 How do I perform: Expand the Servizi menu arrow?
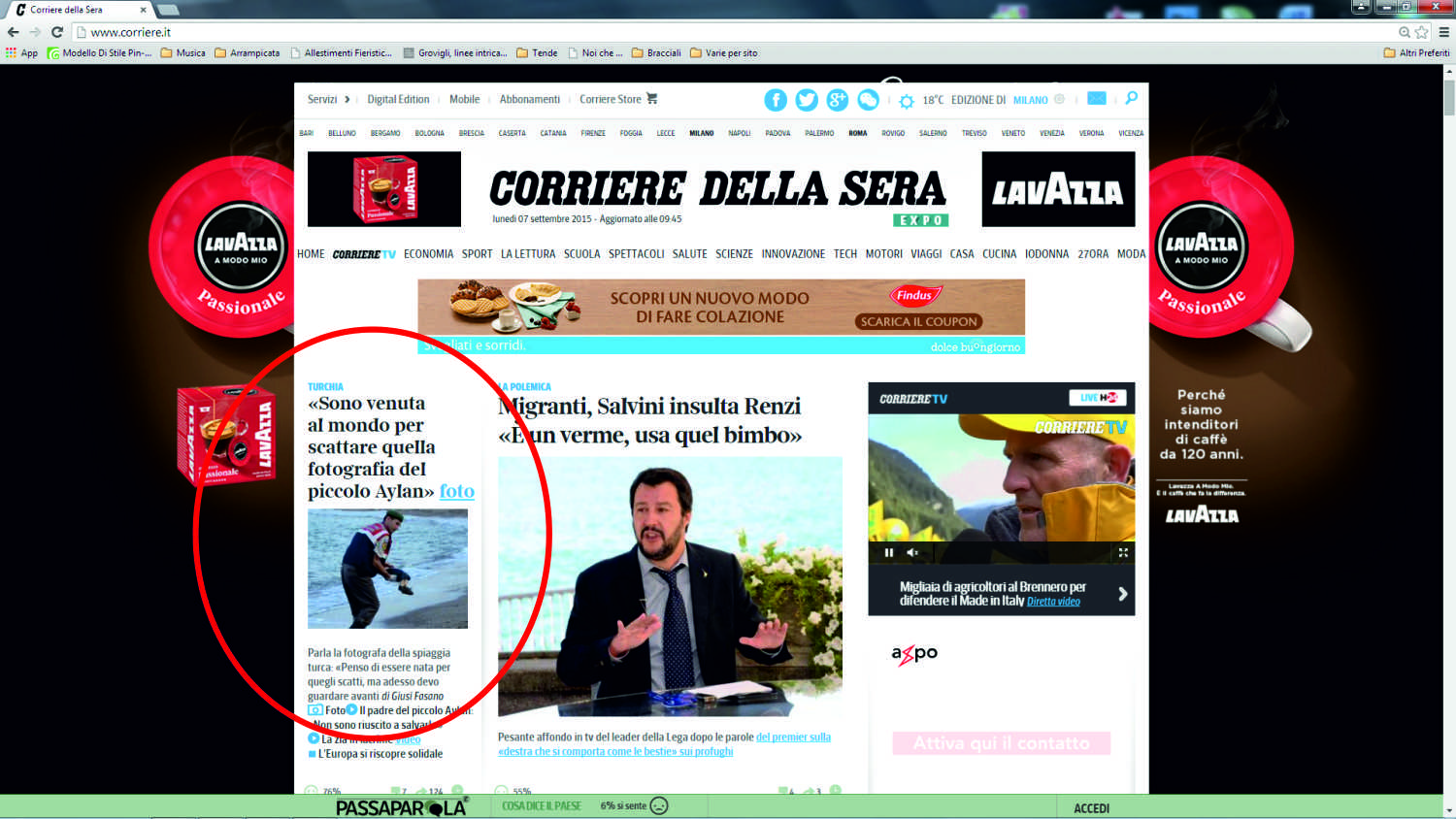pyautogui.click(x=347, y=99)
